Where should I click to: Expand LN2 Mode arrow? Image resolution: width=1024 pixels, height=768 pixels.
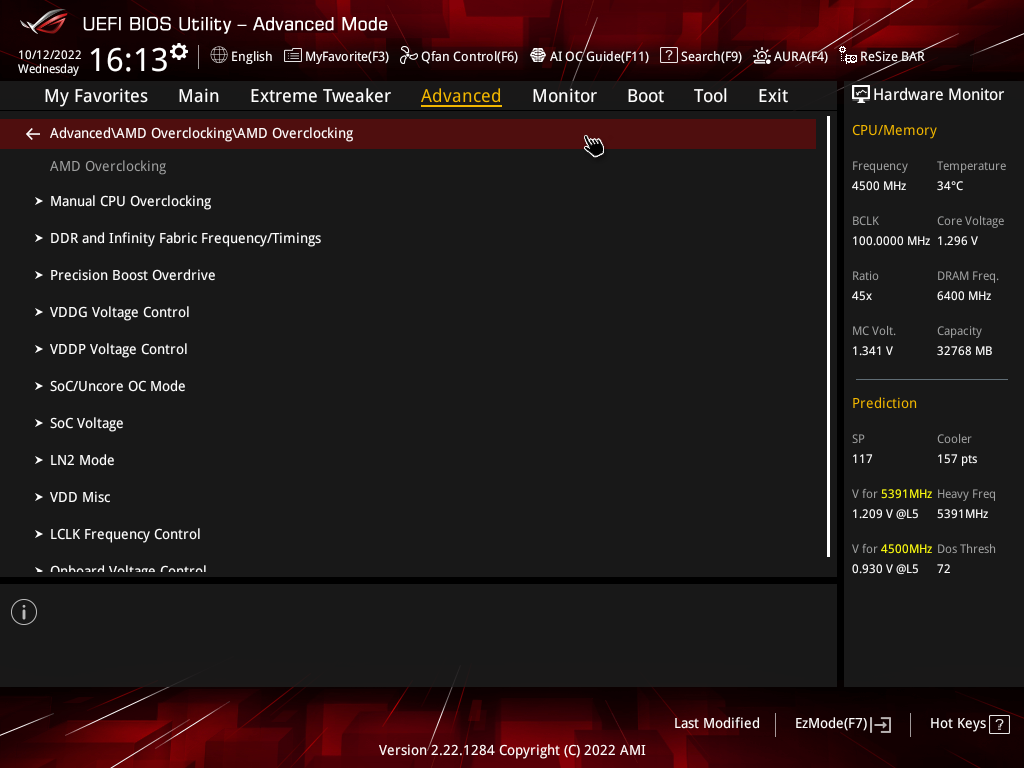pyautogui.click(x=39, y=460)
